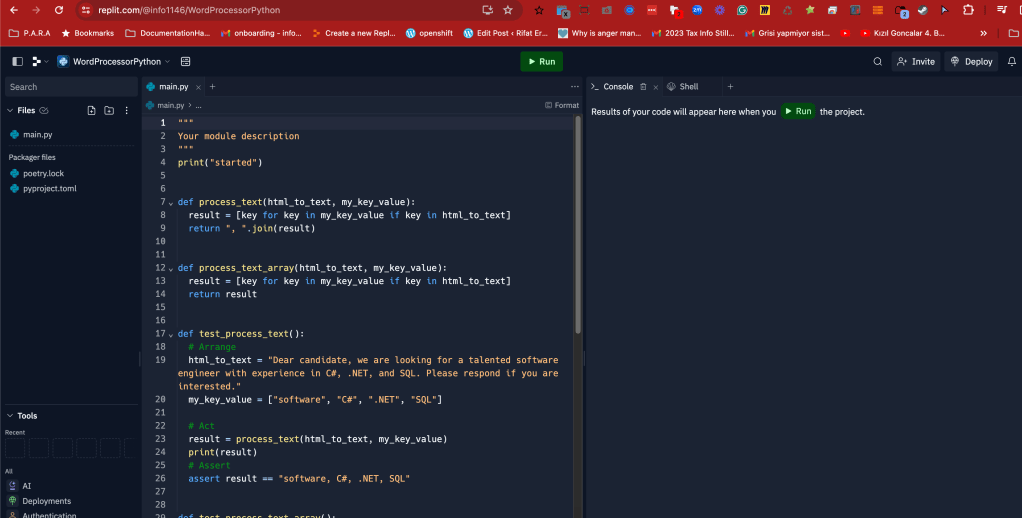Screen dimensions: 1022x518
Task: Open the Chrome extensions puzzle icon
Action: click(x=968, y=10)
